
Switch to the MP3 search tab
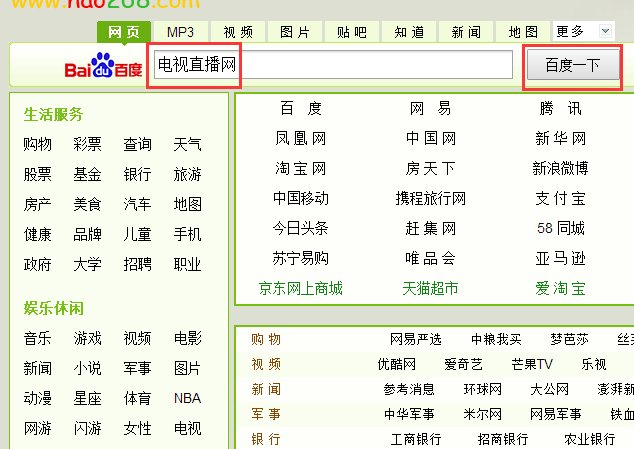coord(180,32)
